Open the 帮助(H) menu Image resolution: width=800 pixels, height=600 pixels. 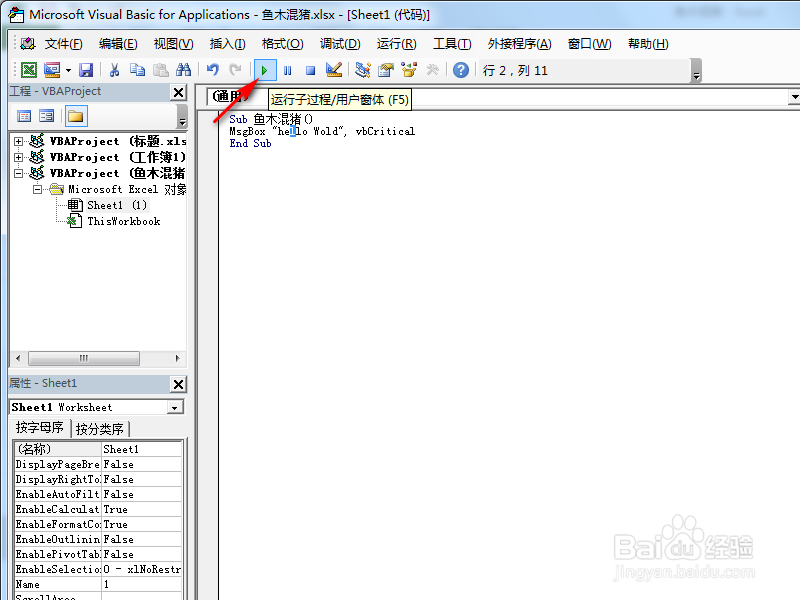pos(648,44)
